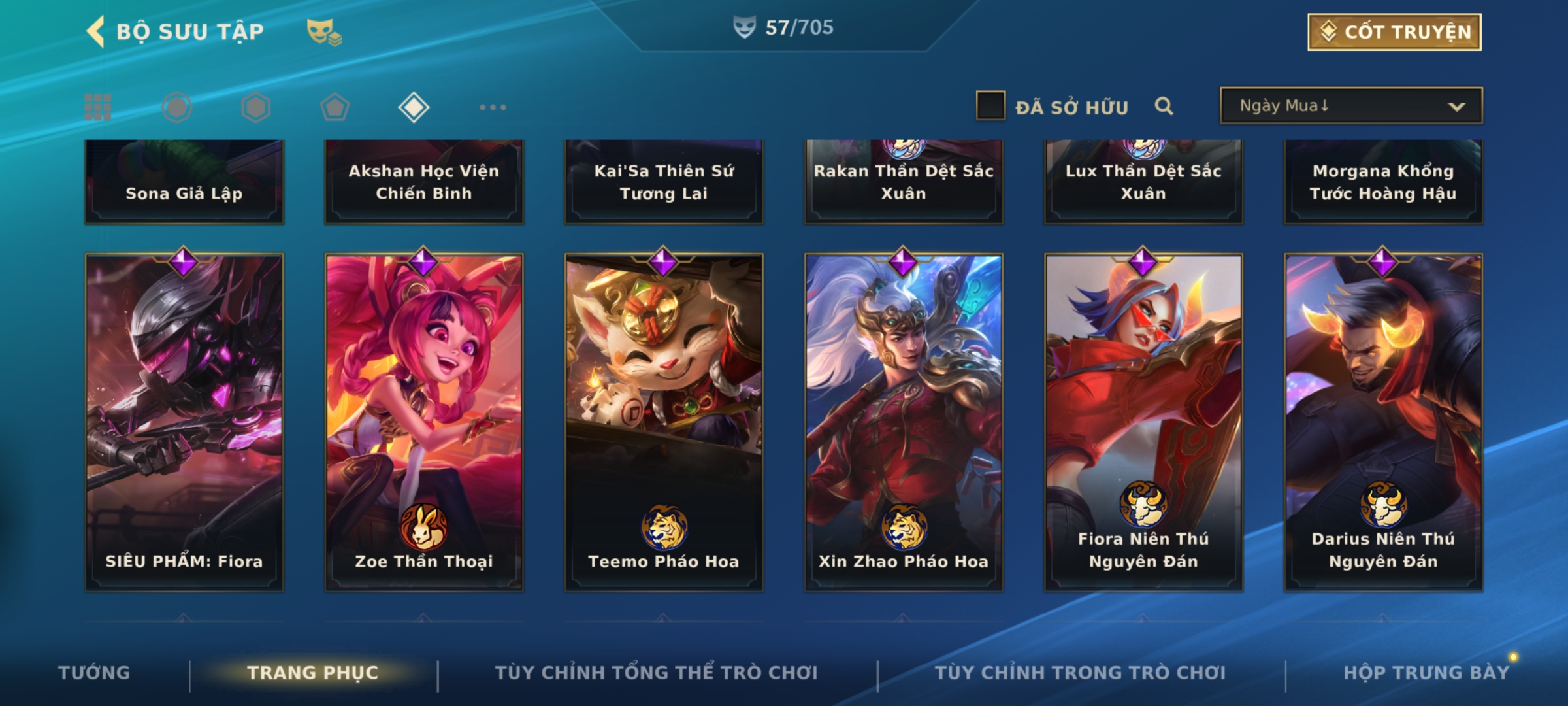Open Tùy Chỉnh Trong Trò Chơi tab
Viewport: 1568px width, 706px height.
point(1081,672)
